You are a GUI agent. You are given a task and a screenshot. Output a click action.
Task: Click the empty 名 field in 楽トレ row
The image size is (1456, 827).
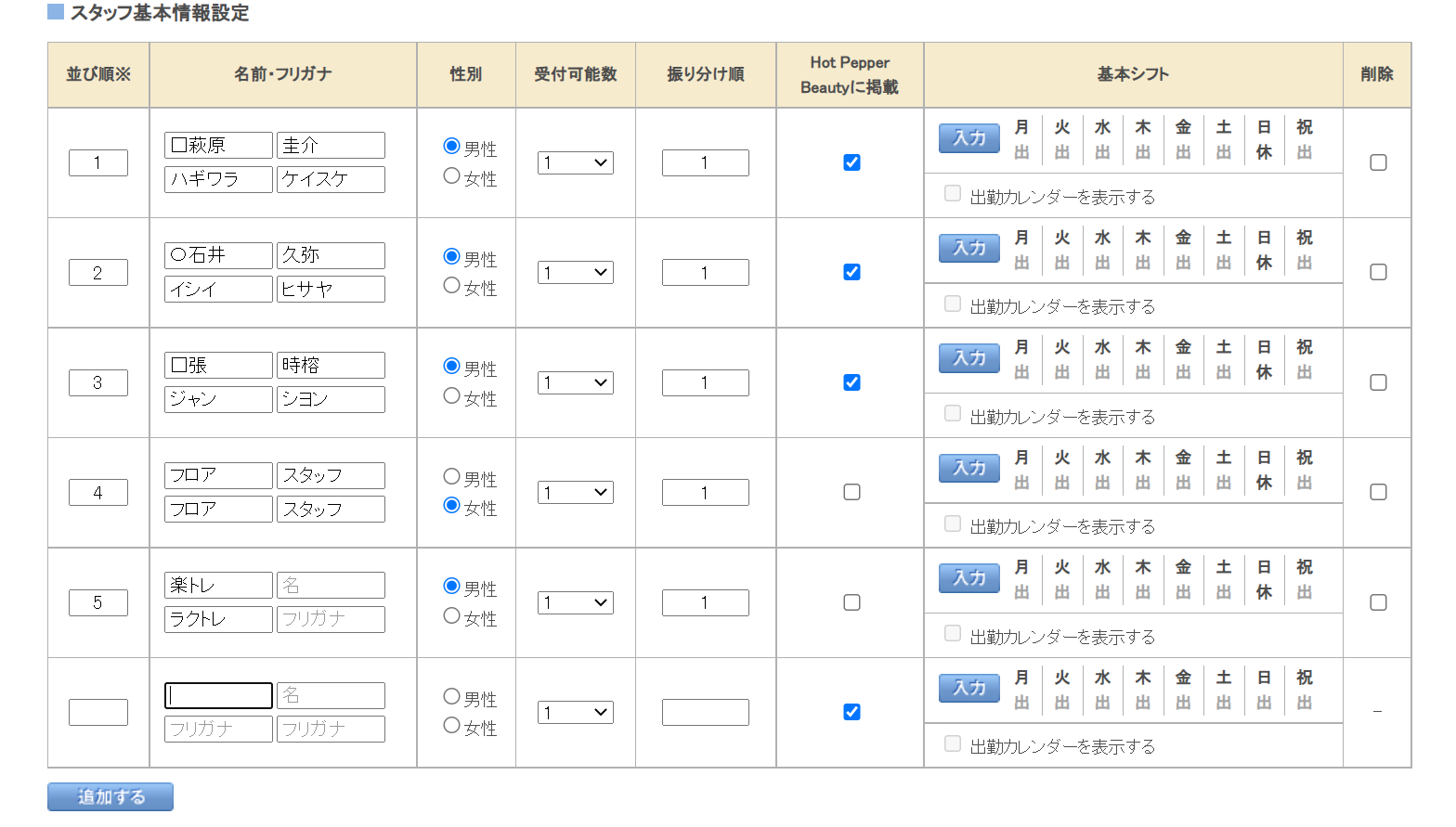[x=331, y=586]
